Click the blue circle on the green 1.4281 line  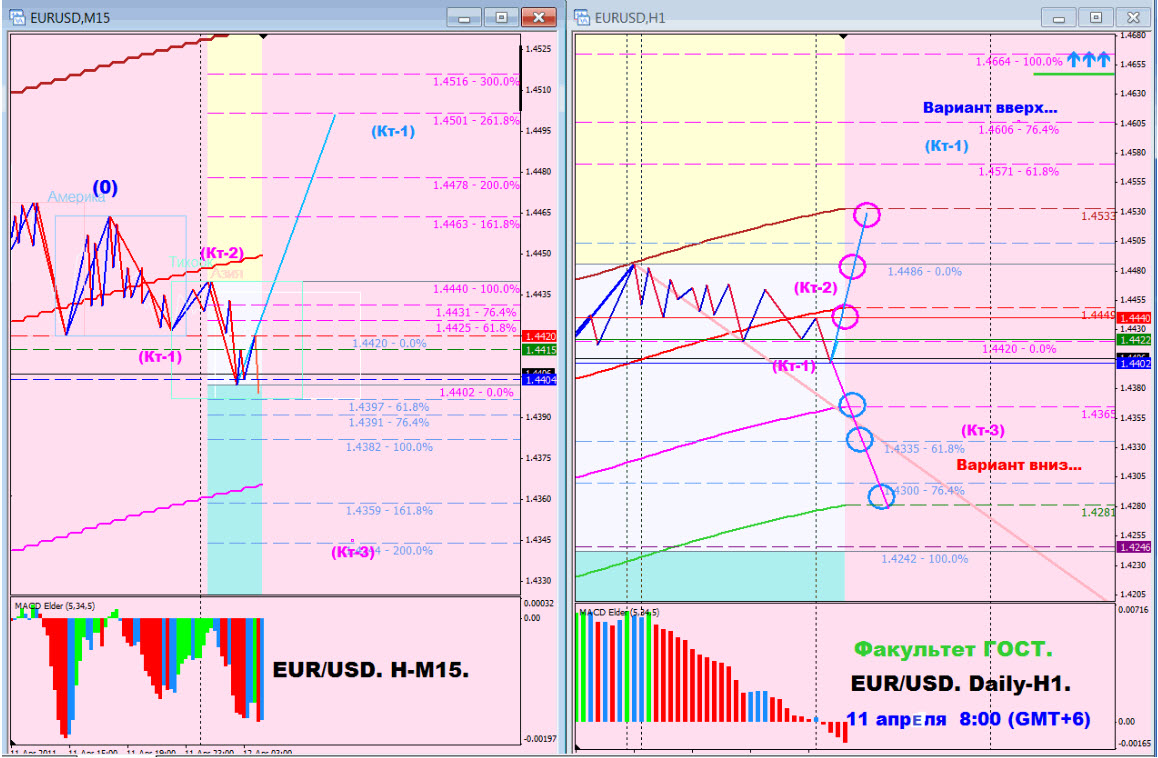point(881,496)
